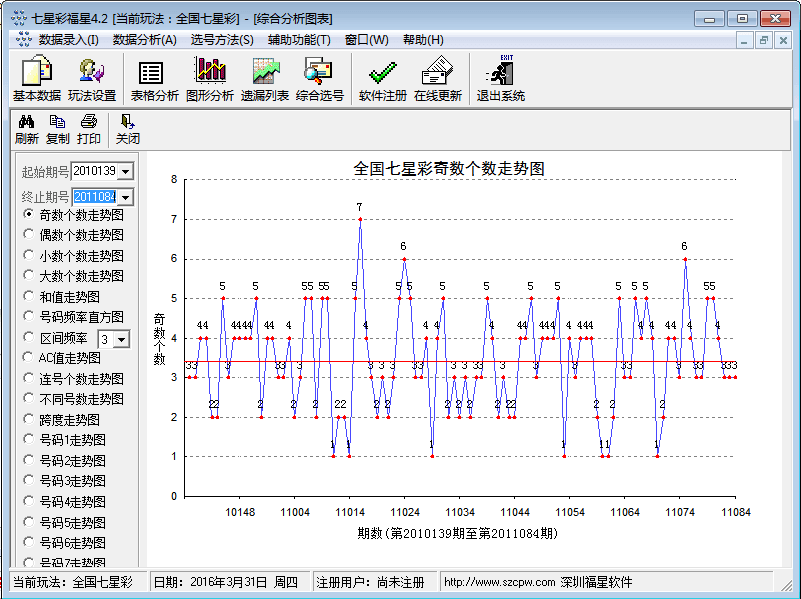801x599 pixels.
Task: Open the 数据分析(A) menu
Action: [144, 40]
